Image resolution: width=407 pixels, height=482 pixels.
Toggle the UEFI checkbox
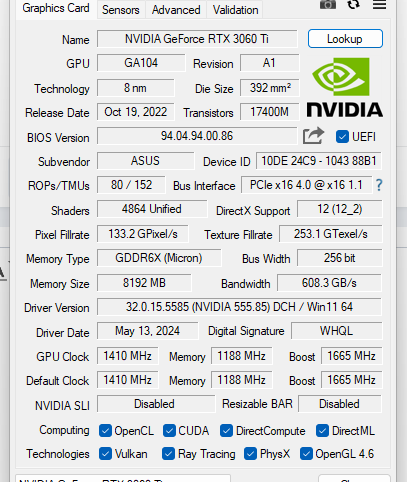tap(342, 137)
